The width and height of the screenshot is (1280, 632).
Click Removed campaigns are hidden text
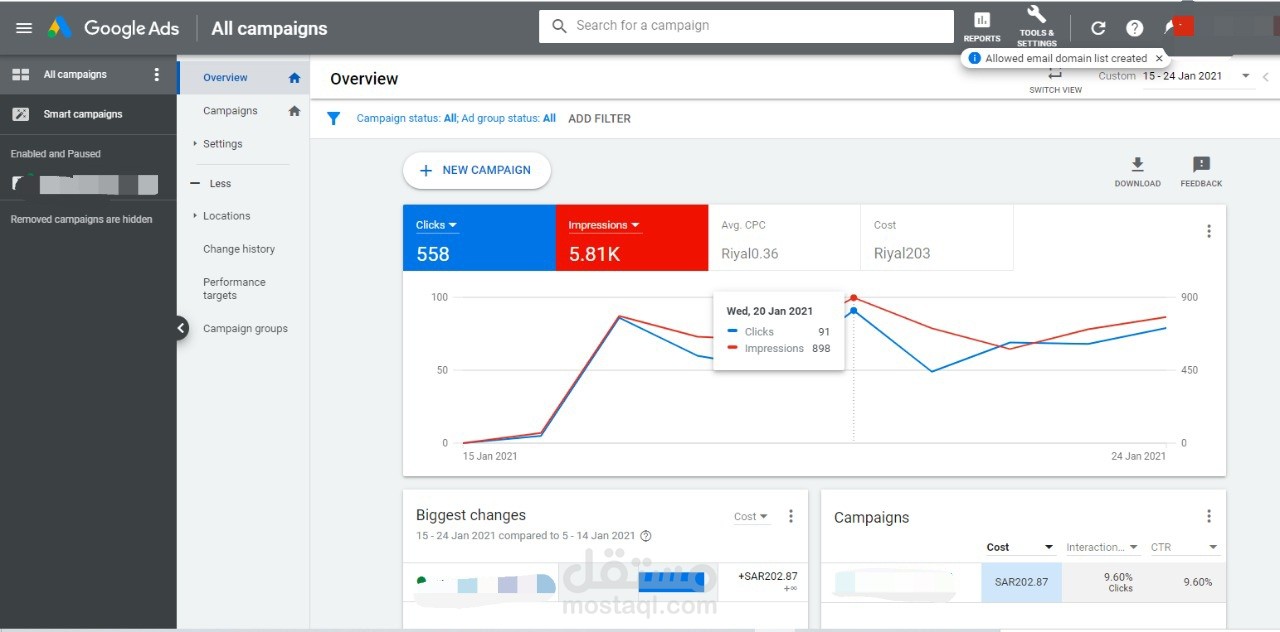[81, 219]
